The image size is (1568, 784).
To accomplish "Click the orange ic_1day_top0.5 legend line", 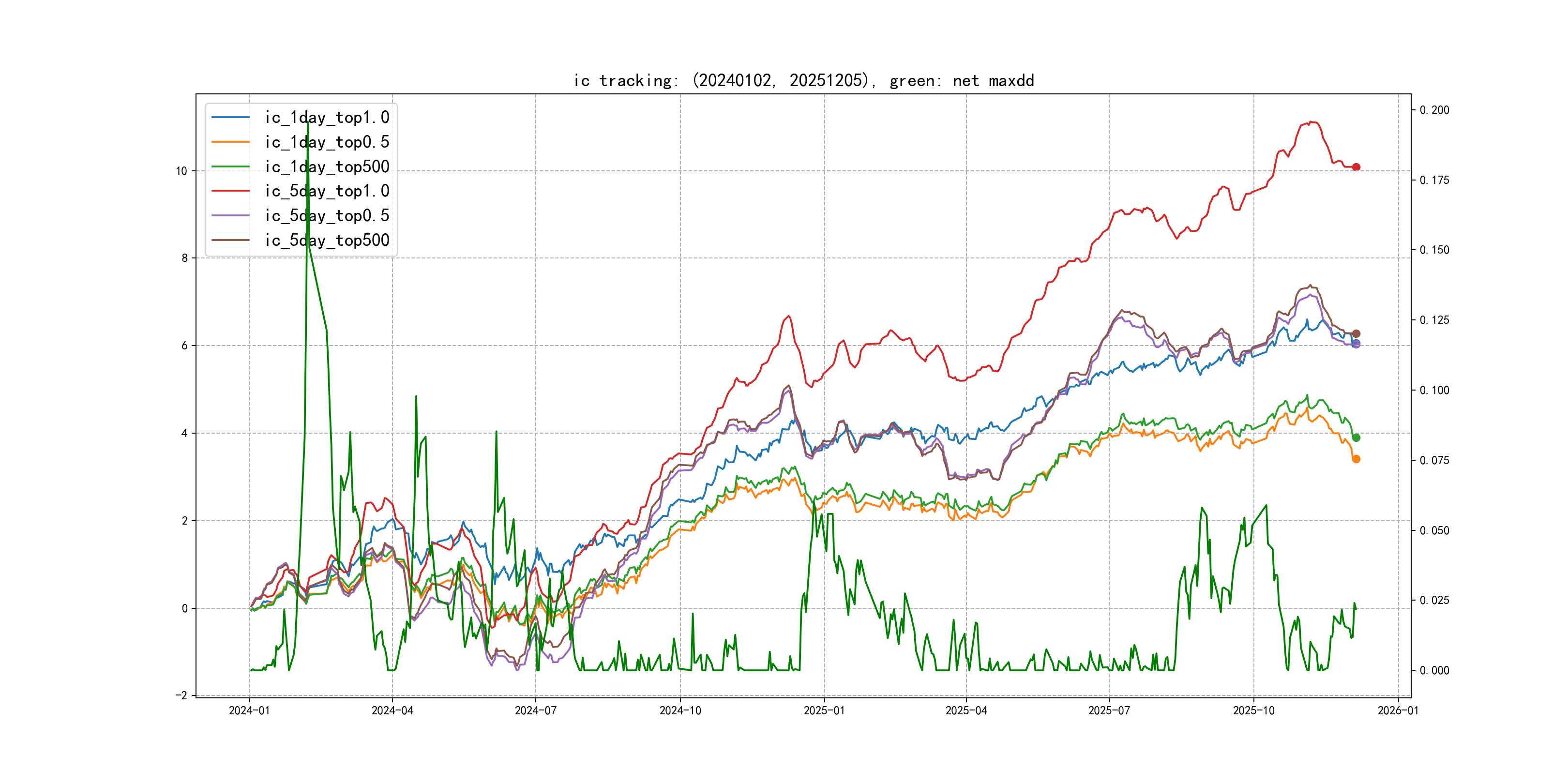I will [230, 142].
